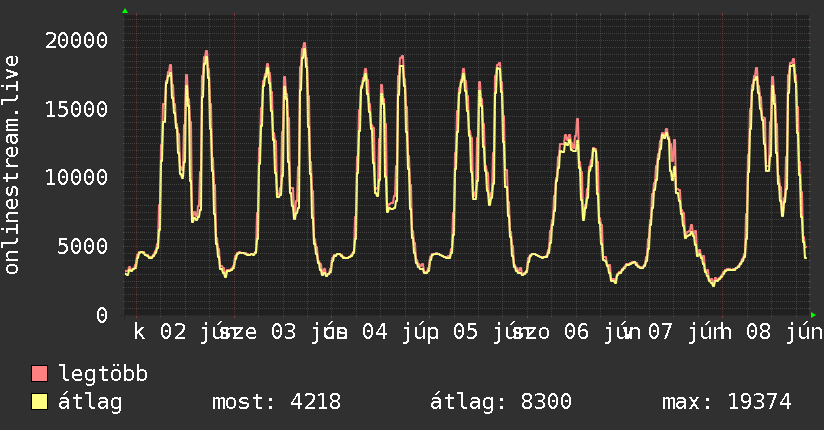The image size is (824, 430).
Task: Click the 03 date label on x-axis
Action: [x=283, y=332]
